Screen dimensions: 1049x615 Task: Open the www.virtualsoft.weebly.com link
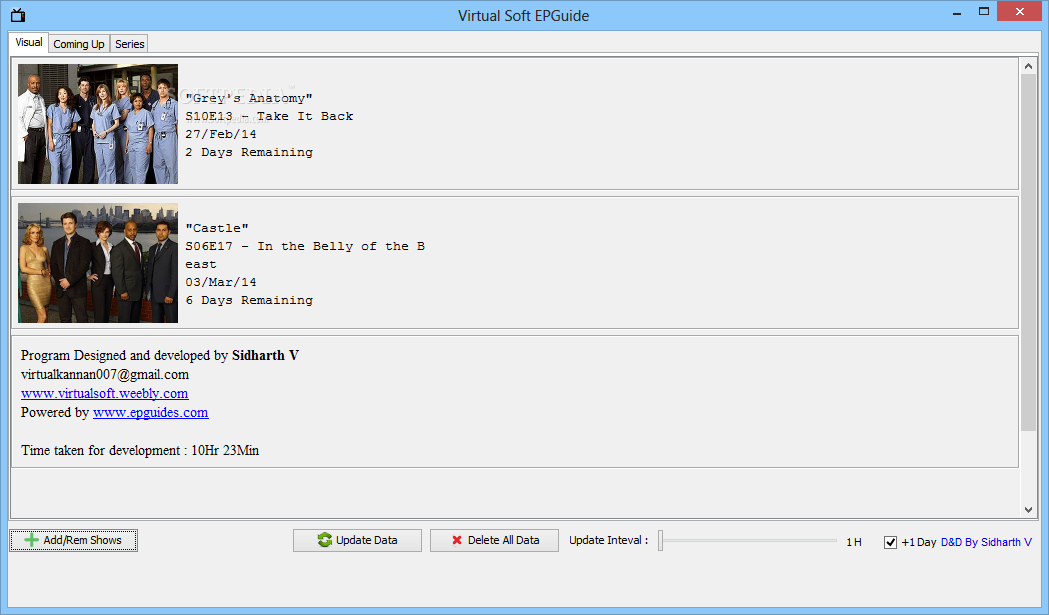(x=104, y=393)
